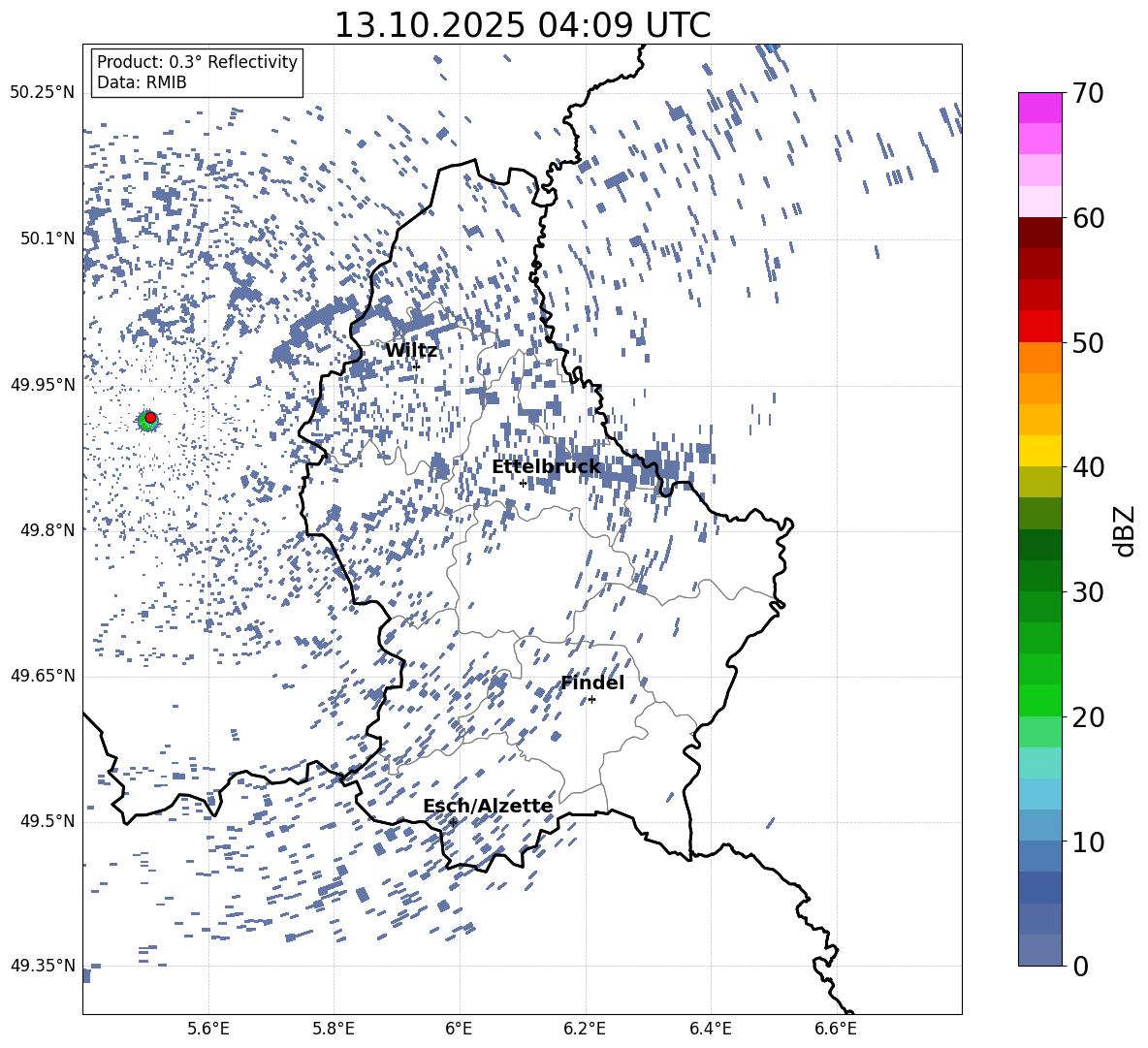Click the 5.6°E longitude label
1148x1048 pixels.
(208, 1029)
